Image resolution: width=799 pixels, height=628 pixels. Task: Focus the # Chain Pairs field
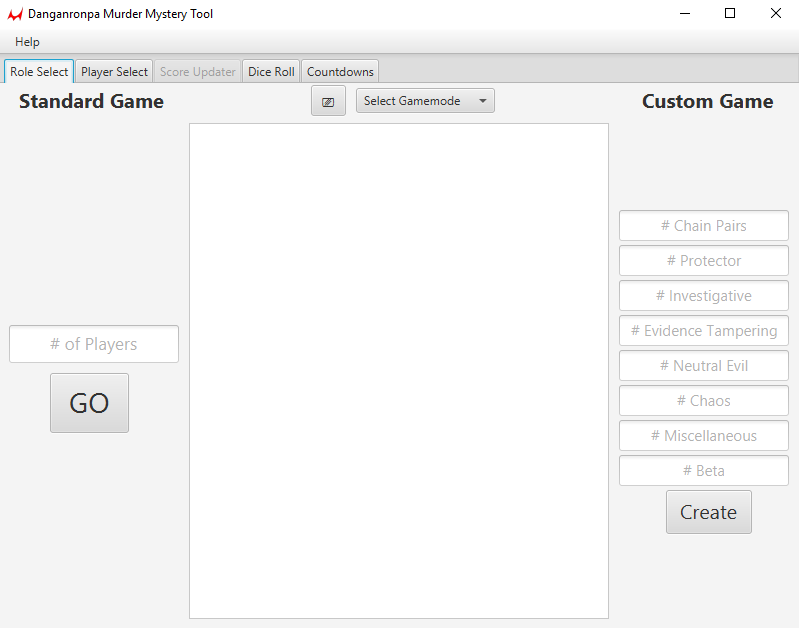click(704, 225)
